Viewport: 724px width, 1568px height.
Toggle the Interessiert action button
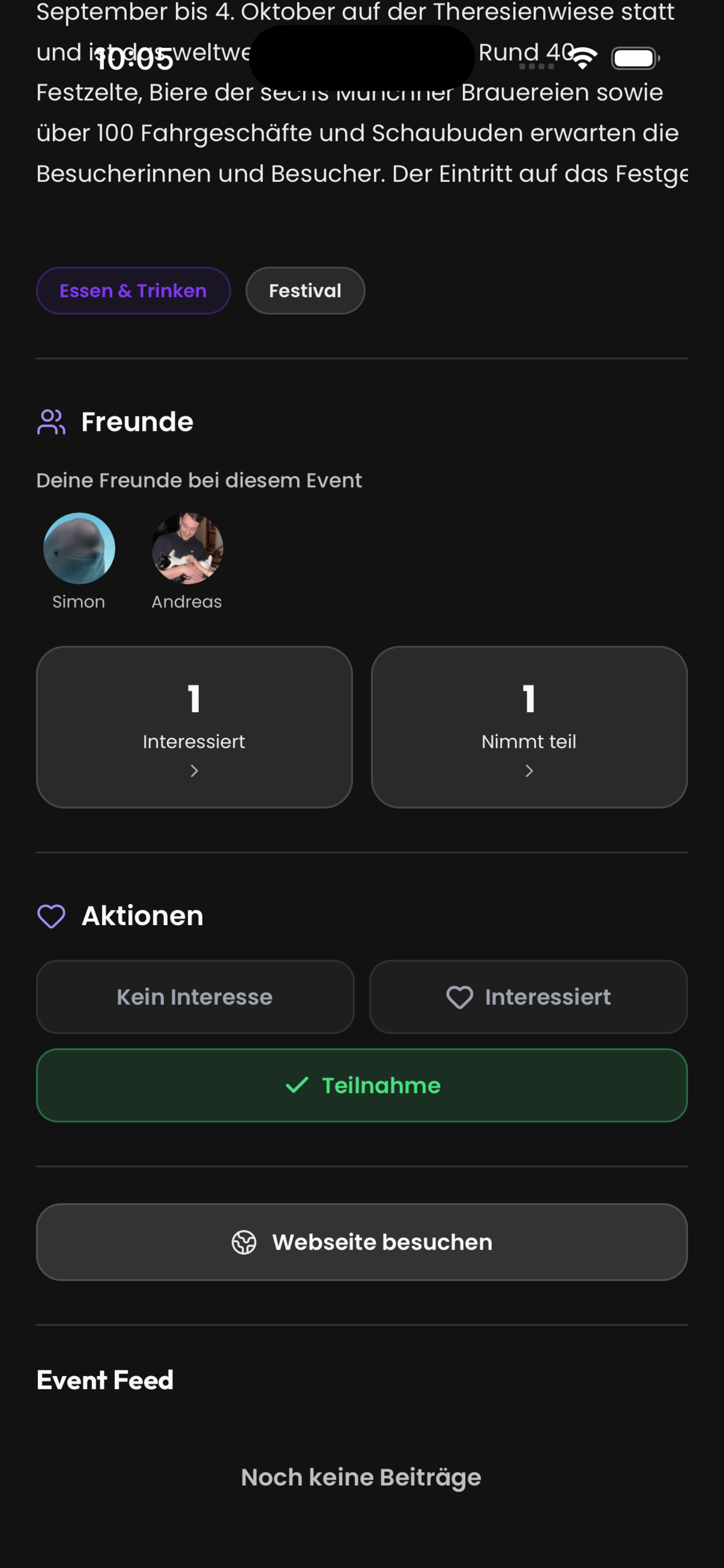click(528, 997)
